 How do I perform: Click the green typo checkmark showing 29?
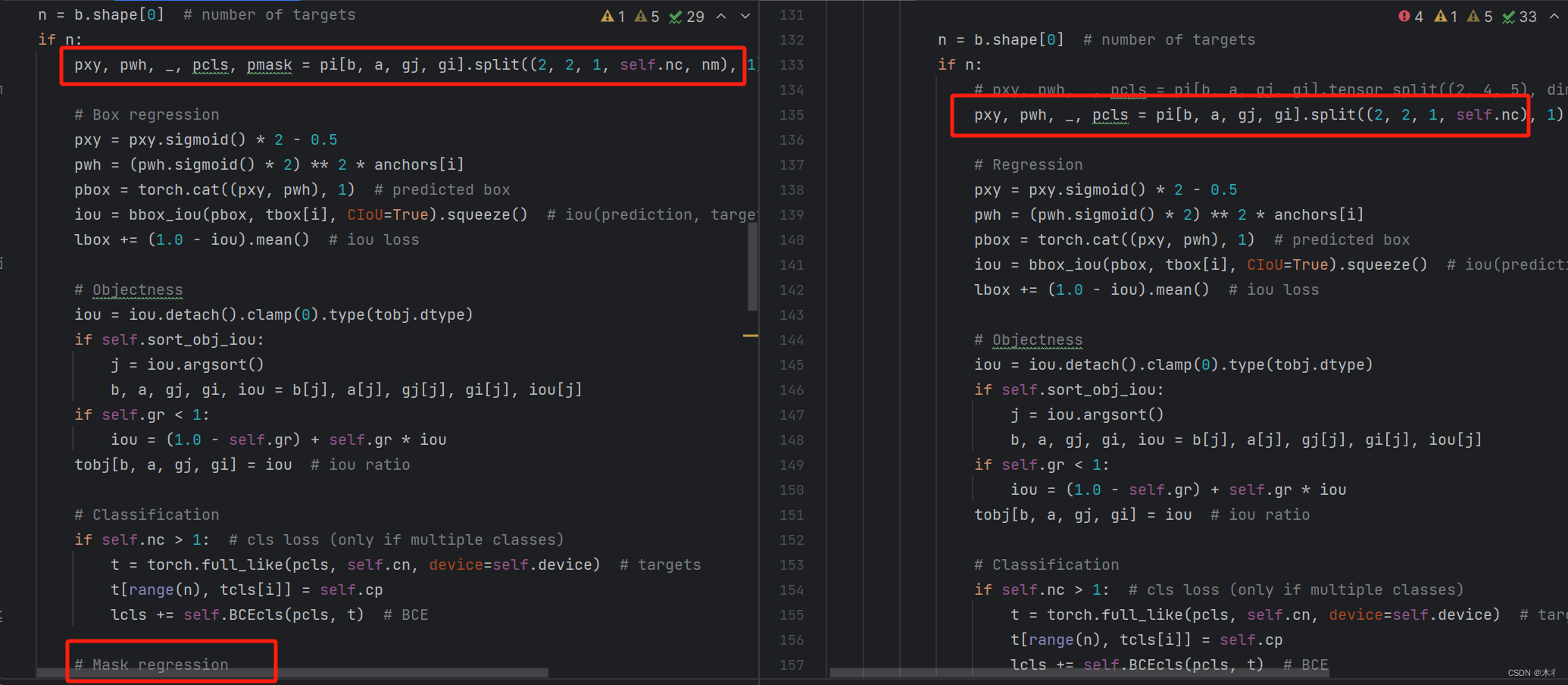point(686,16)
